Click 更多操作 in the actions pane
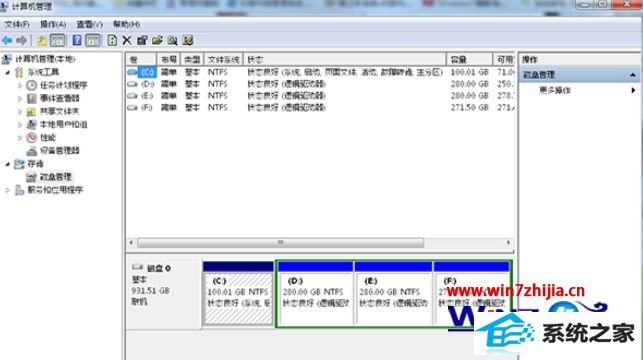The height and width of the screenshot is (360, 643). 555,90
